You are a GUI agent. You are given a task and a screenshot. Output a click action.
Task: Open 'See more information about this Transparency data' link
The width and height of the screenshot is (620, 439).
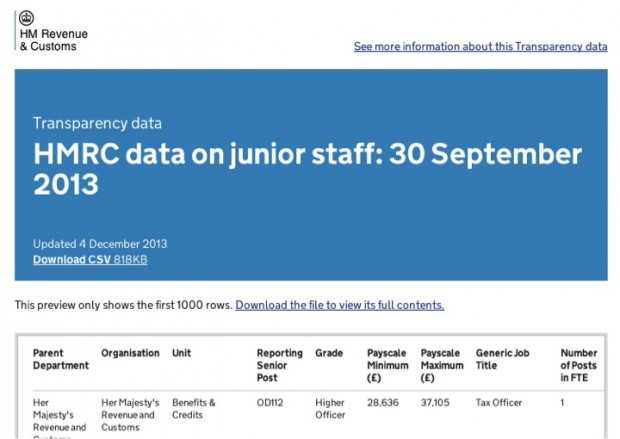pos(480,47)
